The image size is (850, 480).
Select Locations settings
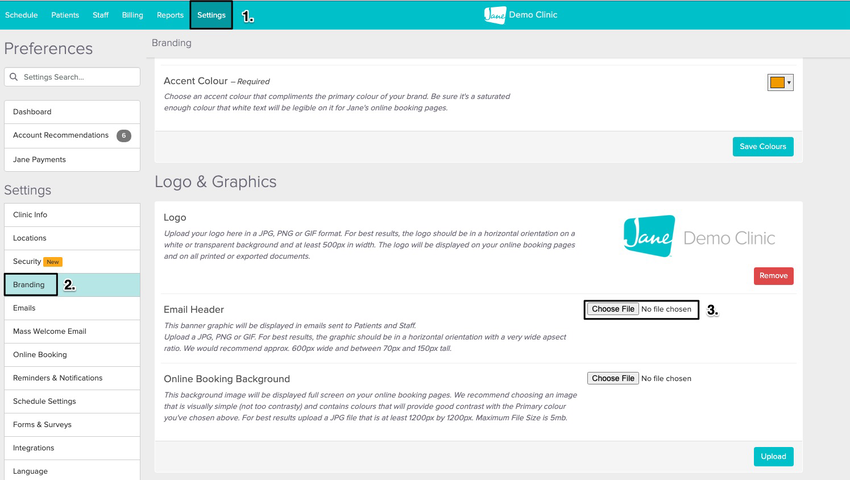72,238
